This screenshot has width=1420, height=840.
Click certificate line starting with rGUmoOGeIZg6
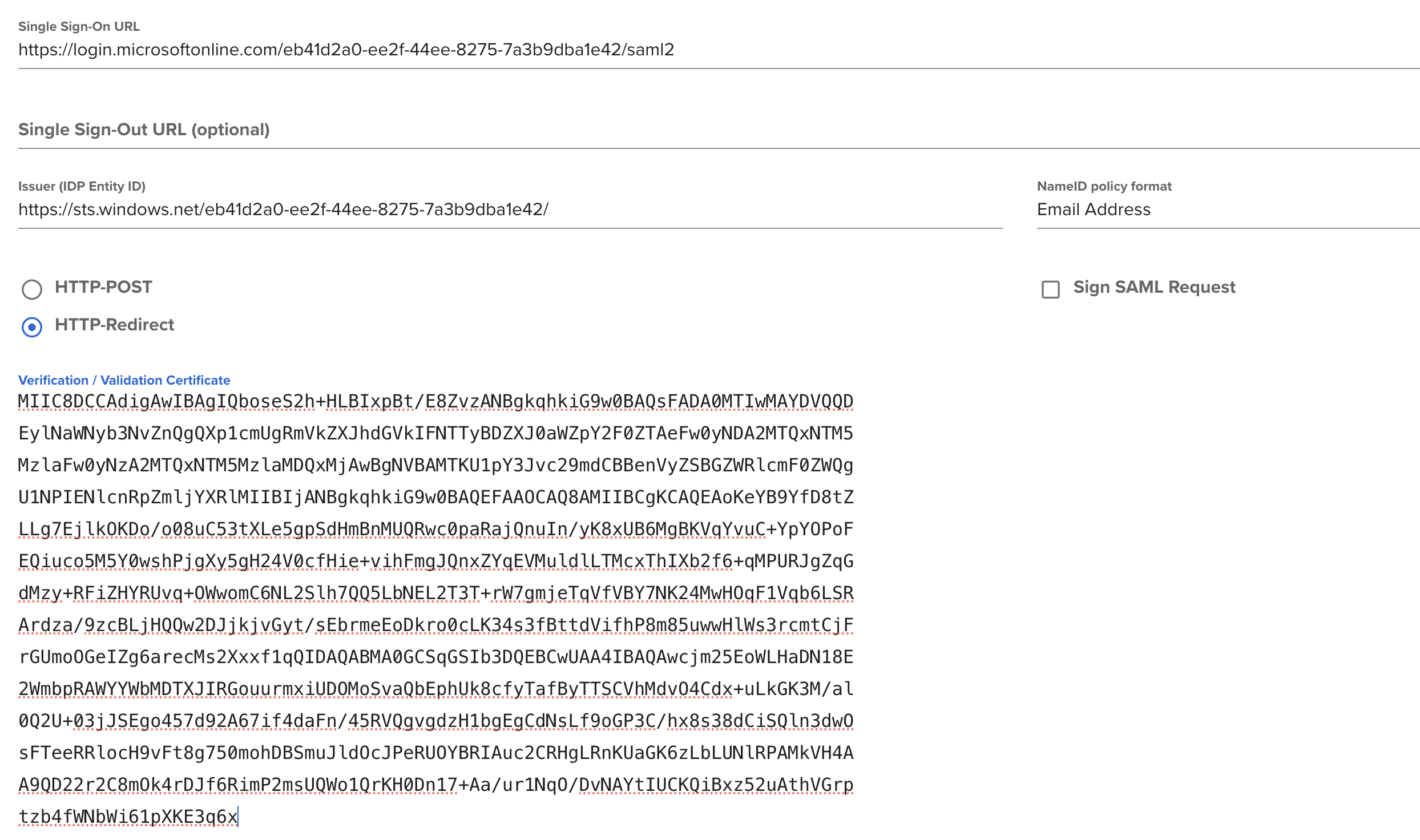pos(435,657)
